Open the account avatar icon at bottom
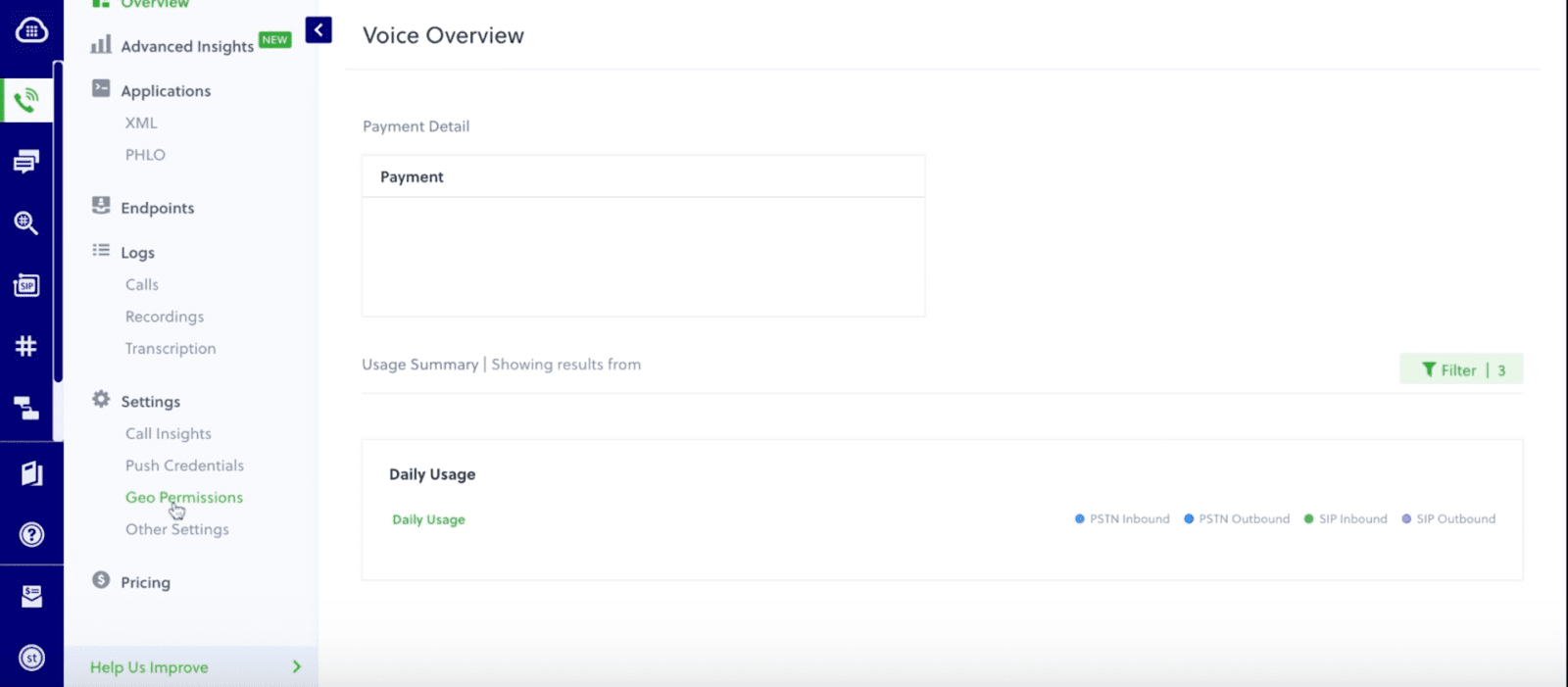The height and width of the screenshot is (687, 1568). [x=31, y=658]
